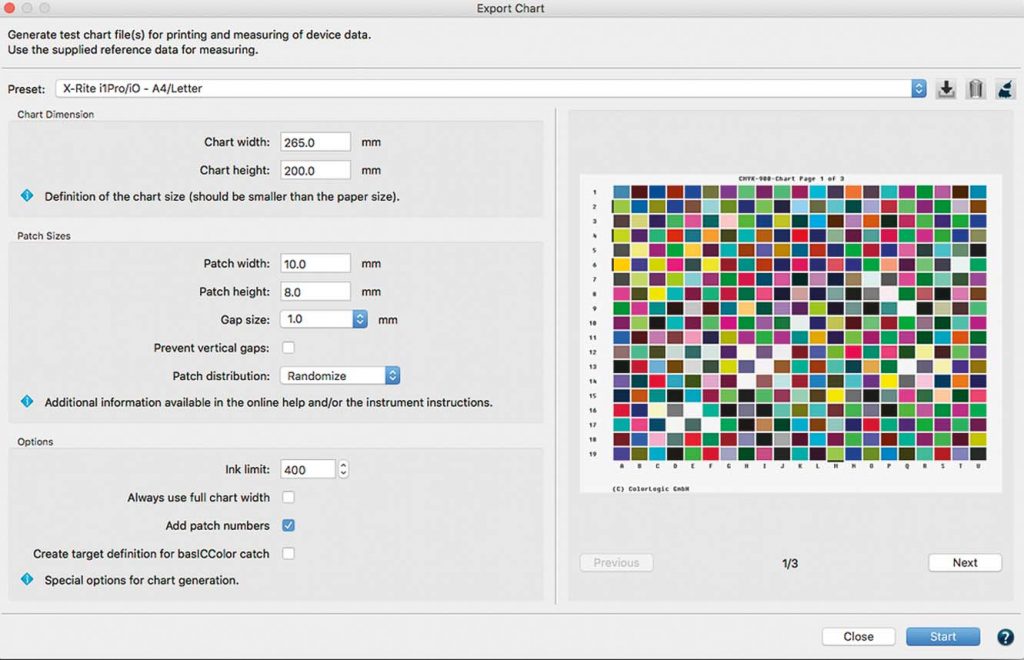1024x660 pixels.
Task: Click the info diamond under Chart Dimension
Action: 25,196
